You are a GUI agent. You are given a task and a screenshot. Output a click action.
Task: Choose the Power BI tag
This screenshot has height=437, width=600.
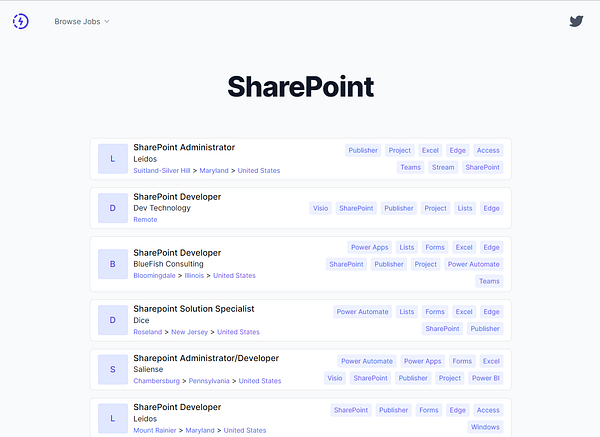[486, 378]
